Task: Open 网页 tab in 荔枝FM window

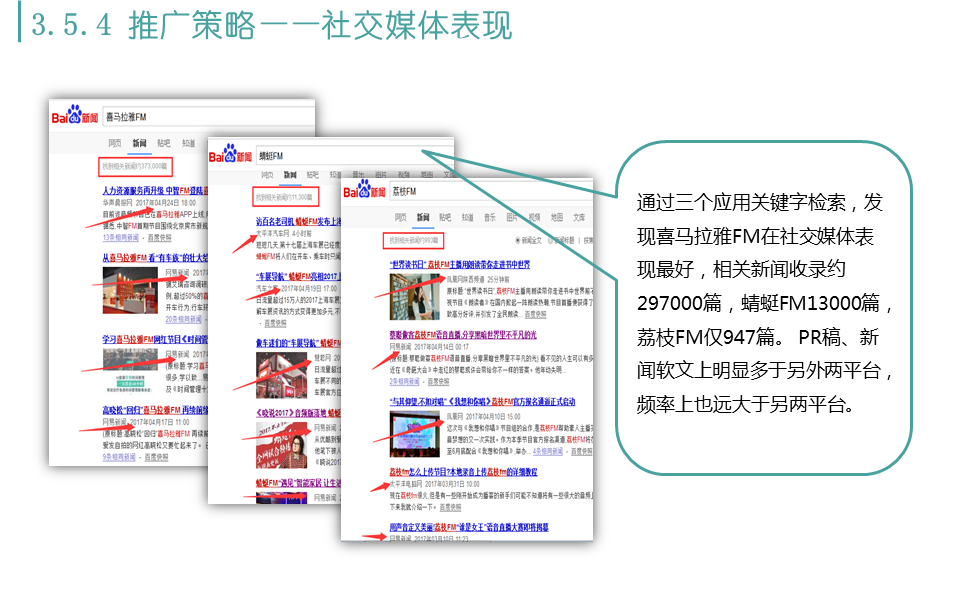Action: coord(400,217)
